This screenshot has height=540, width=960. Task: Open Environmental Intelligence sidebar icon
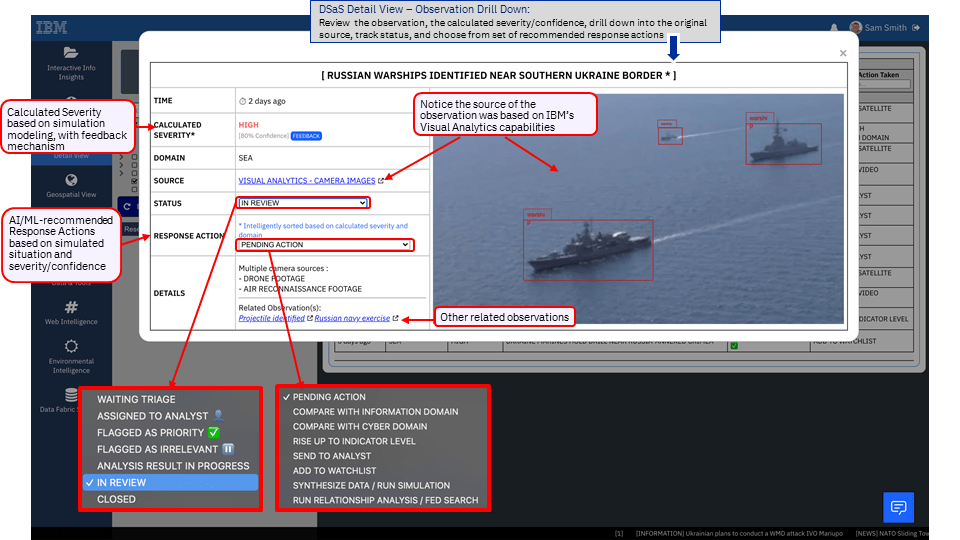tap(71, 346)
